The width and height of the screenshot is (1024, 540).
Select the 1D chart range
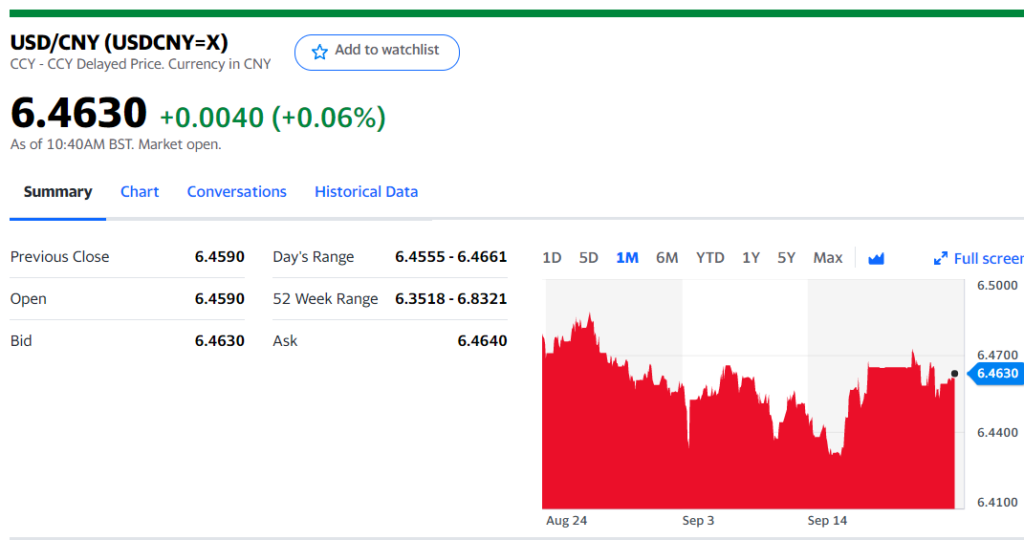[551, 258]
